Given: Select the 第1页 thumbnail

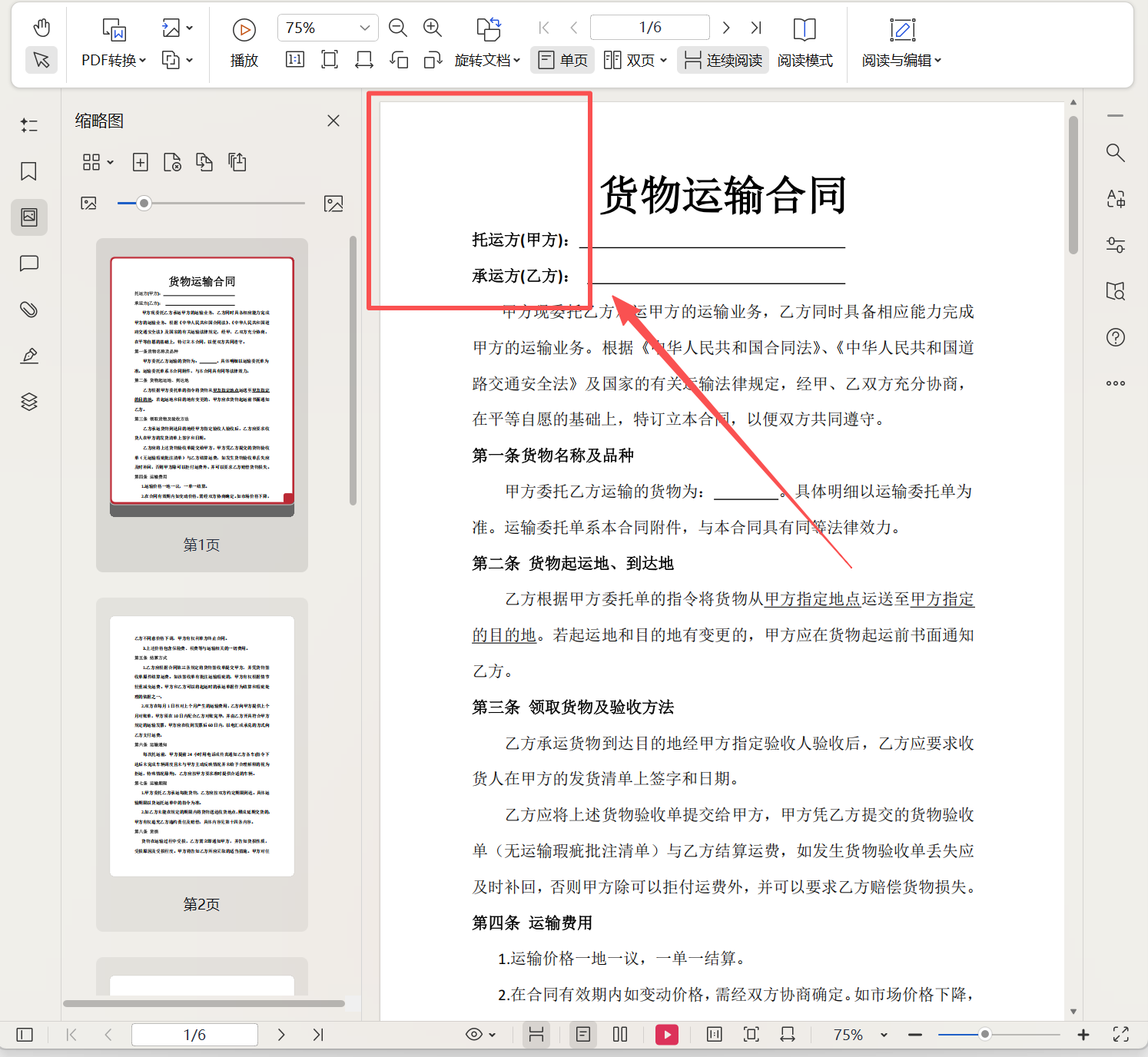Looking at the screenshot, I should coord(202,405).
